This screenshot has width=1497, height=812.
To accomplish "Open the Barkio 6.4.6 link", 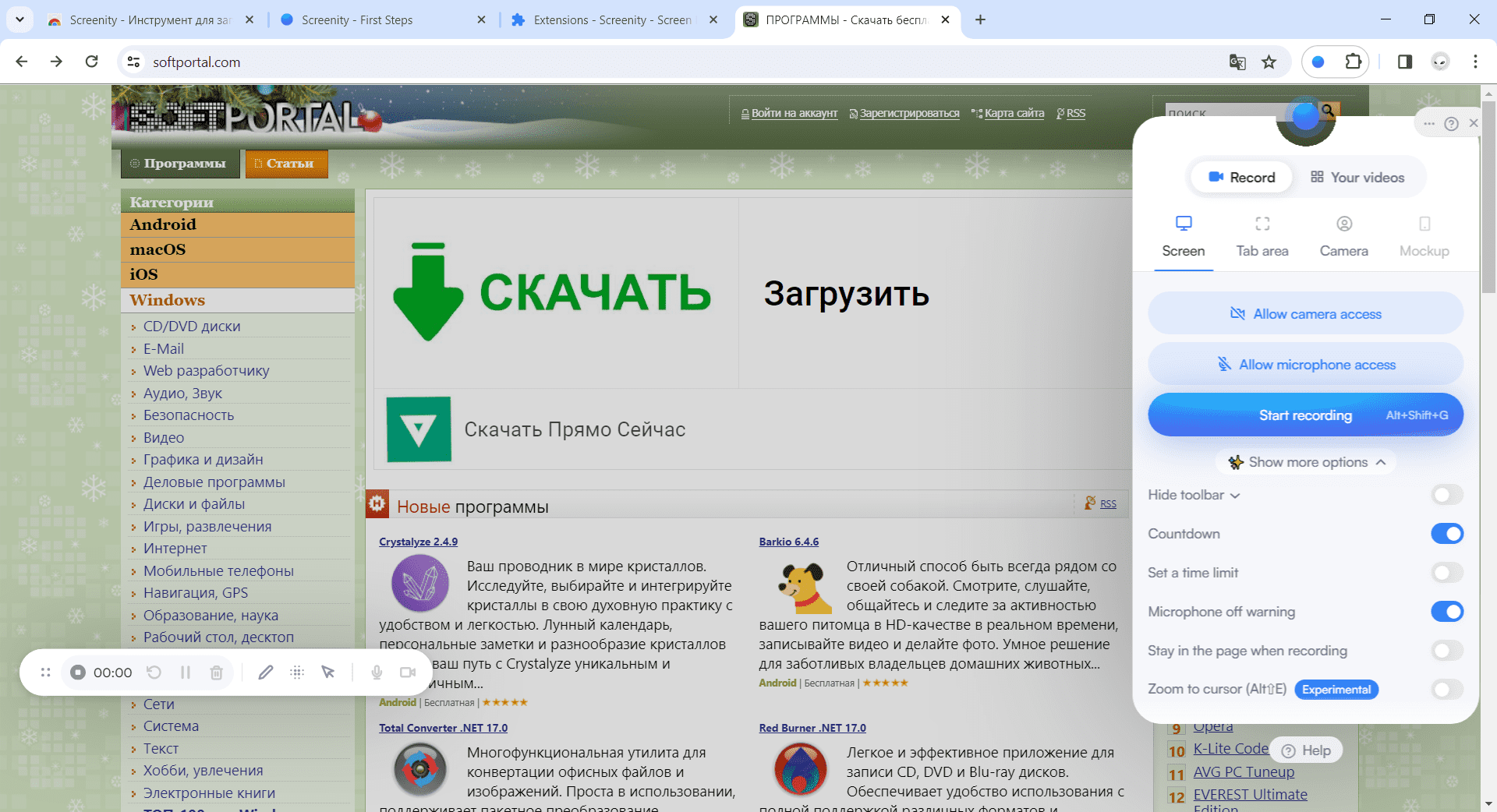I will pyautogui.click(x=789, y=542).
